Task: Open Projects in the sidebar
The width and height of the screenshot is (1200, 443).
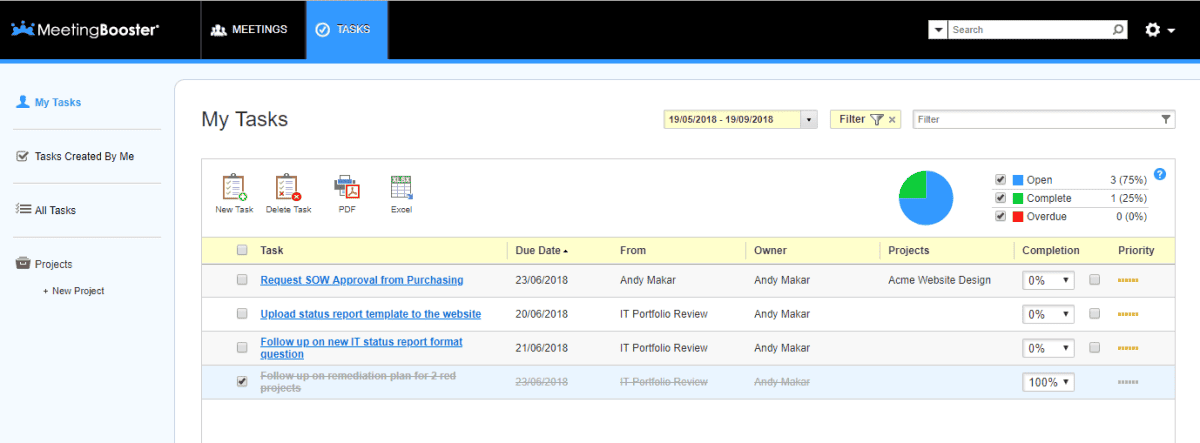Action: (53, 264)
